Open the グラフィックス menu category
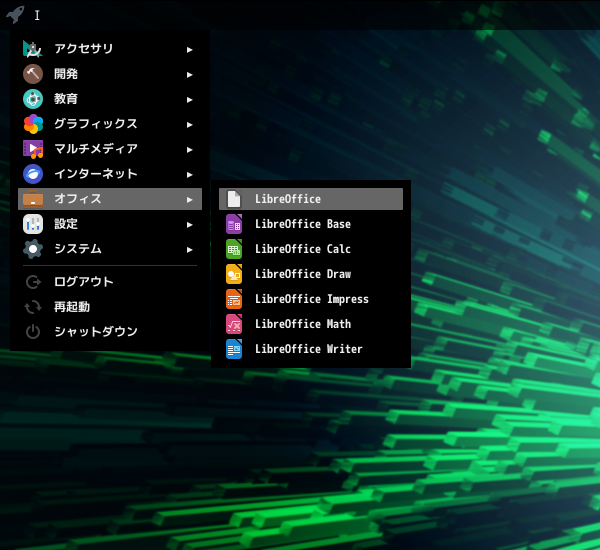This screenshot has width=600, height=550. (110, 124)
